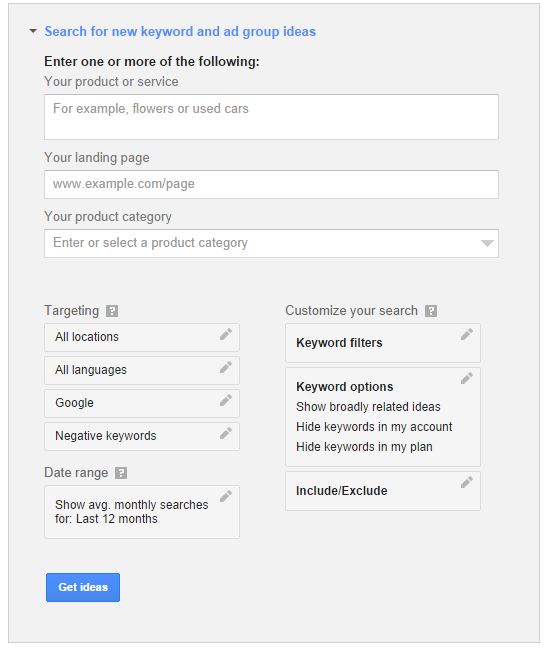Click the Search for new keyword and ad group ideas link
The height and width of the screenshot is (651, 548).
tap(180, 32)
